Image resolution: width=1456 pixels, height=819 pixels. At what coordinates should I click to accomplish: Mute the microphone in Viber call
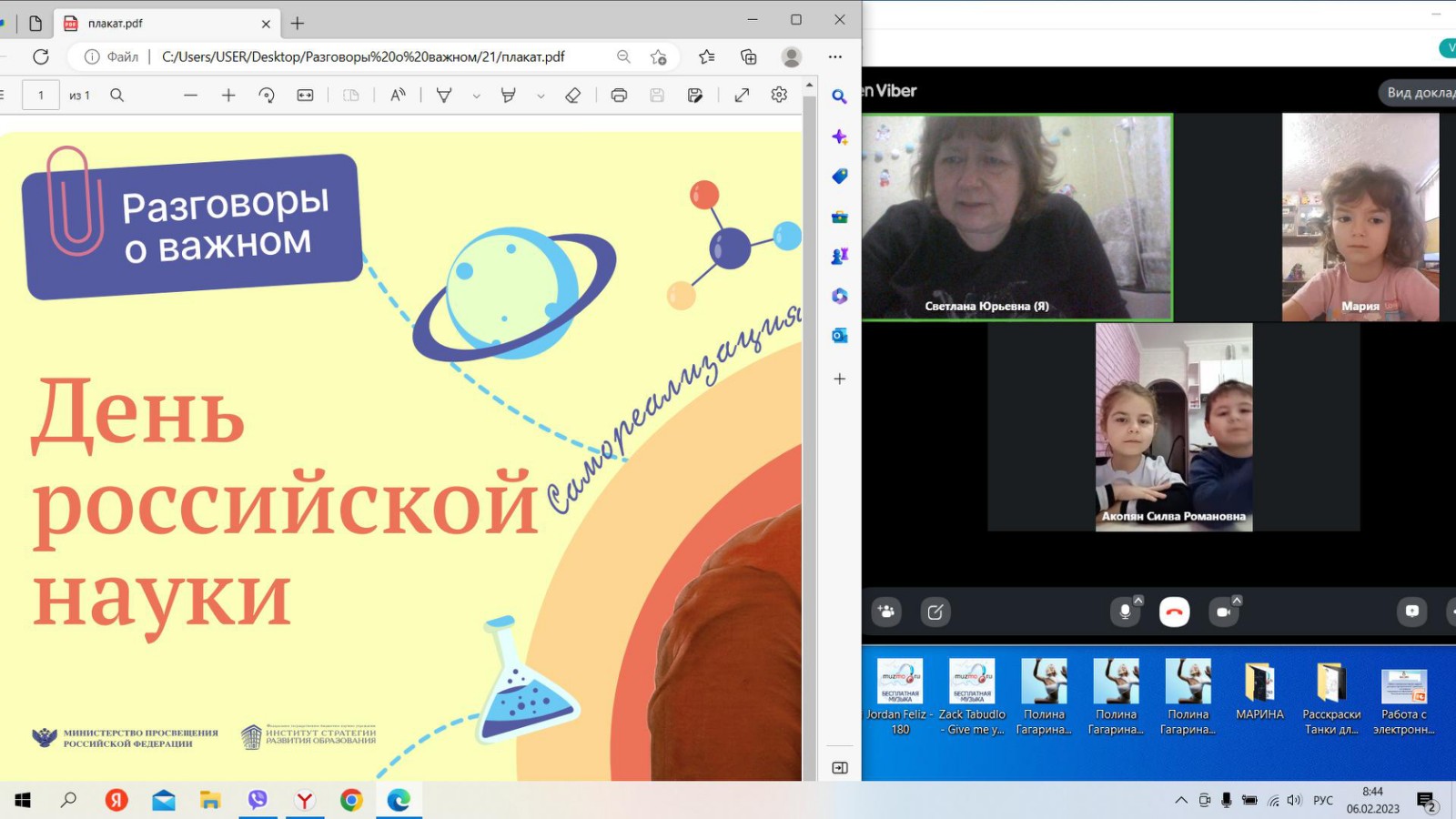(x=1125, y=612)
